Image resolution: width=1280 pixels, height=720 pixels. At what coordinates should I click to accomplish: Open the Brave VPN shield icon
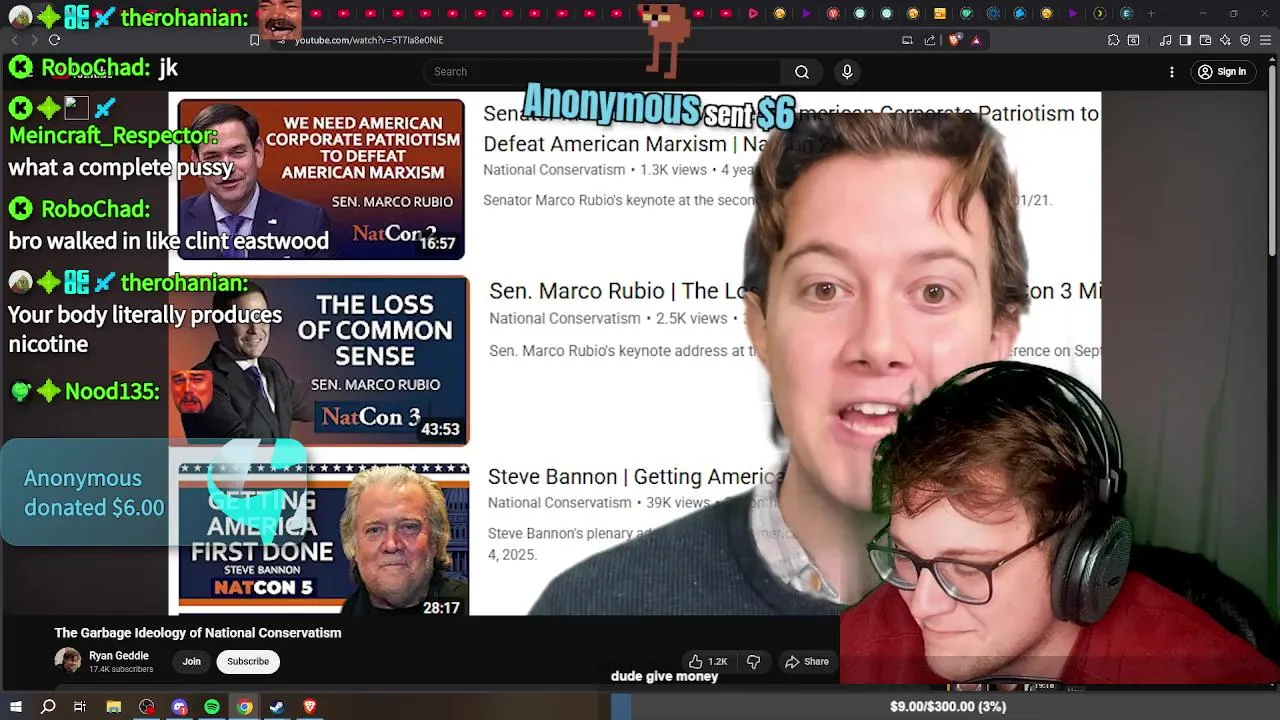coord(1245,40)
